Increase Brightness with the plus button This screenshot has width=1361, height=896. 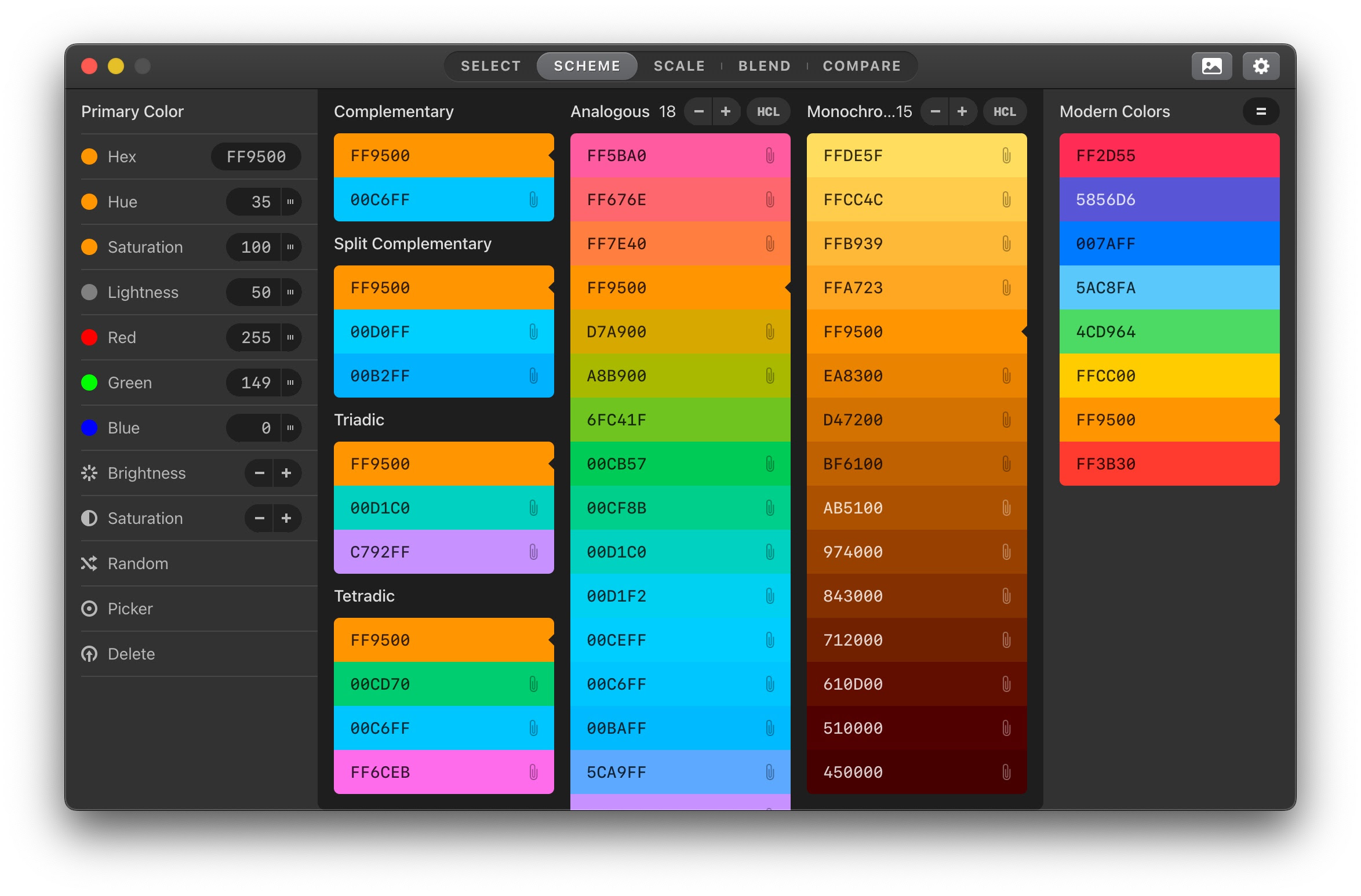pos(286,473)
